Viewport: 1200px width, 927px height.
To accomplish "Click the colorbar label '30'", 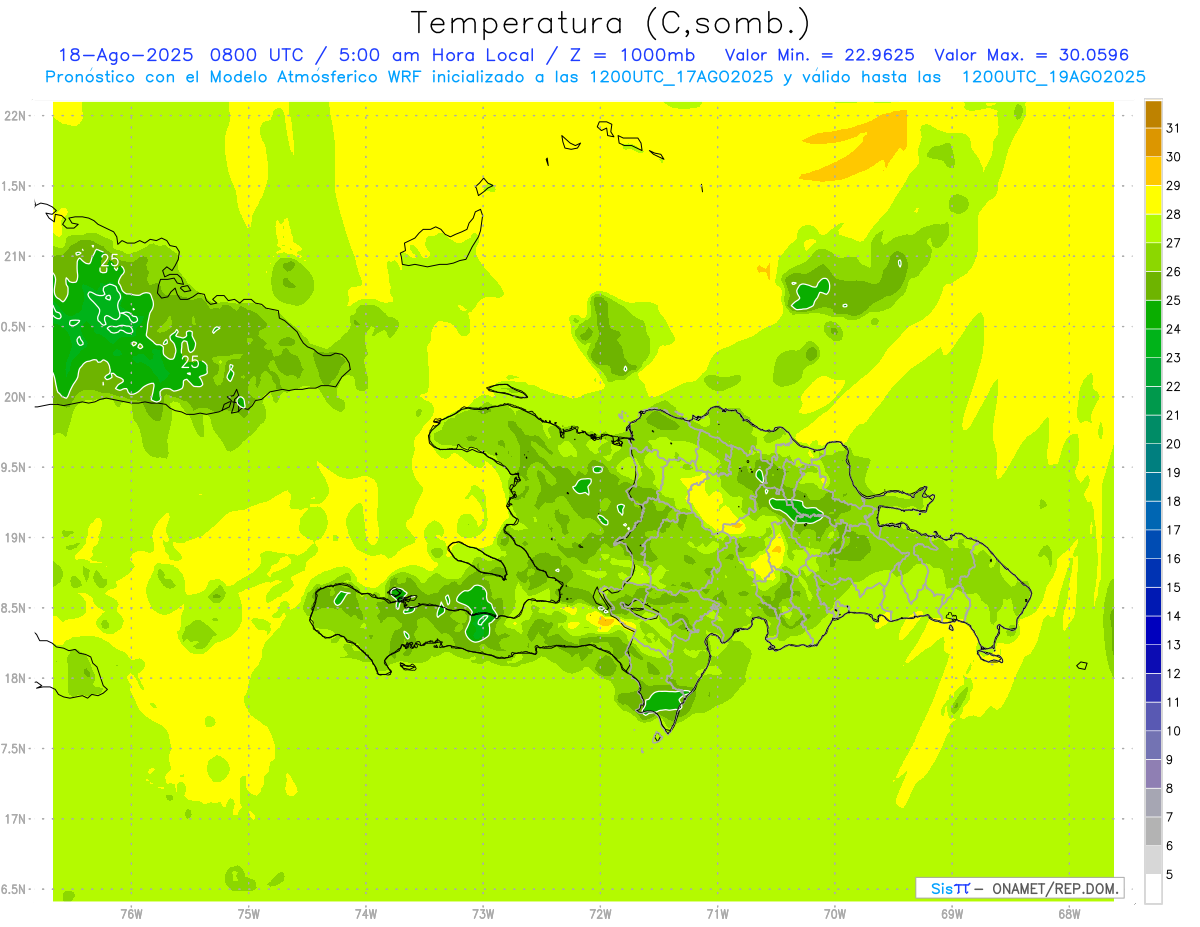I will (x=1173, y=157).
